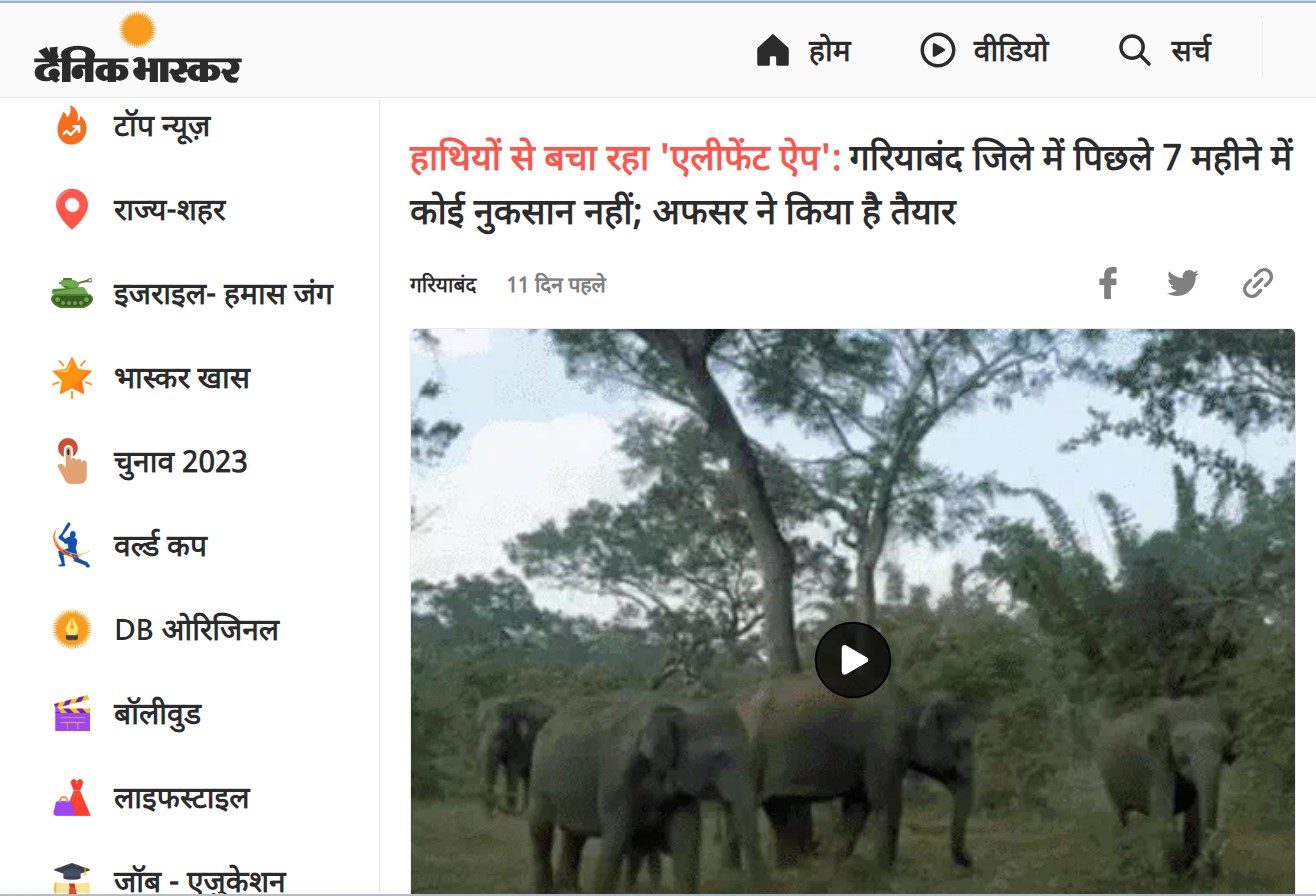Open the बॉलीवुड section

pos(157,714)
